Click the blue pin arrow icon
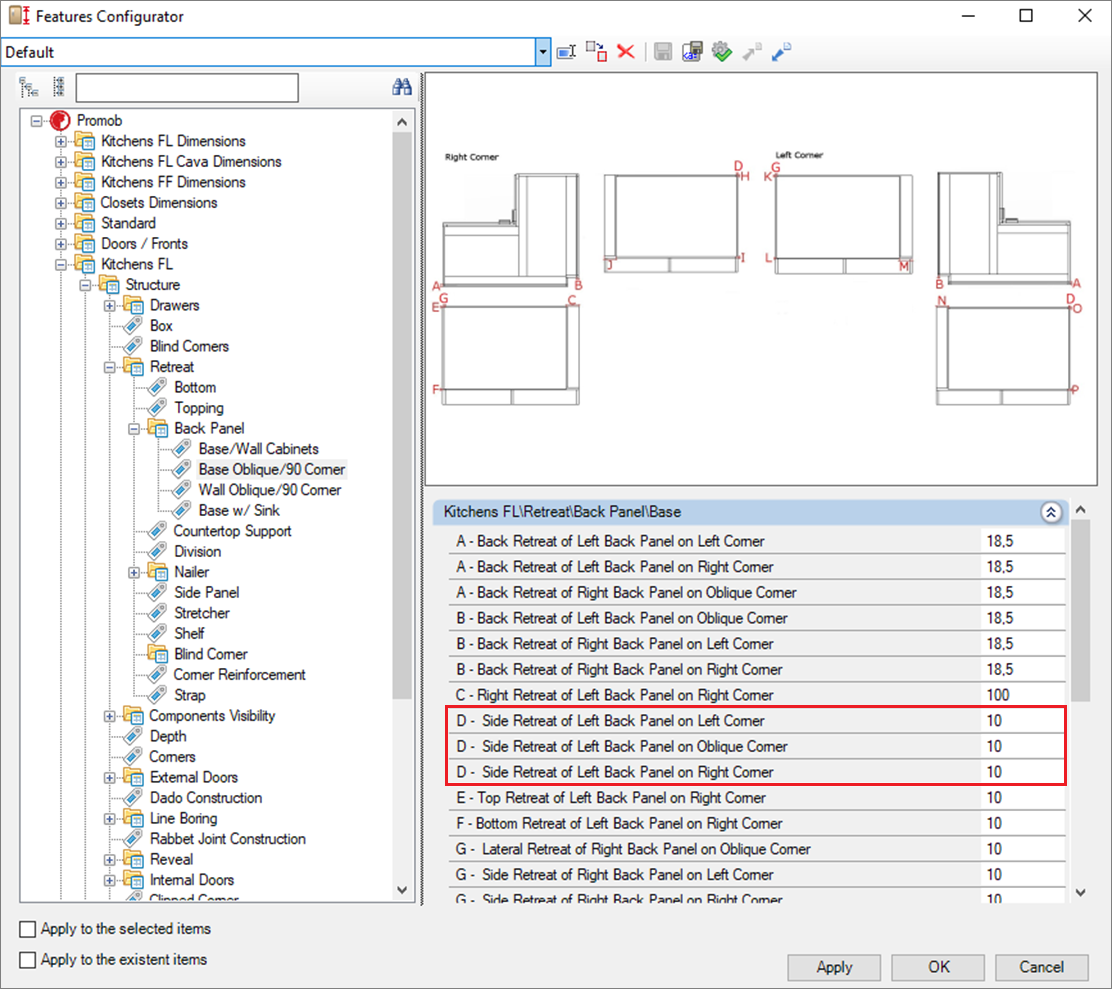The height and width of the screenshot is (989, 1112). coord(782,52)
